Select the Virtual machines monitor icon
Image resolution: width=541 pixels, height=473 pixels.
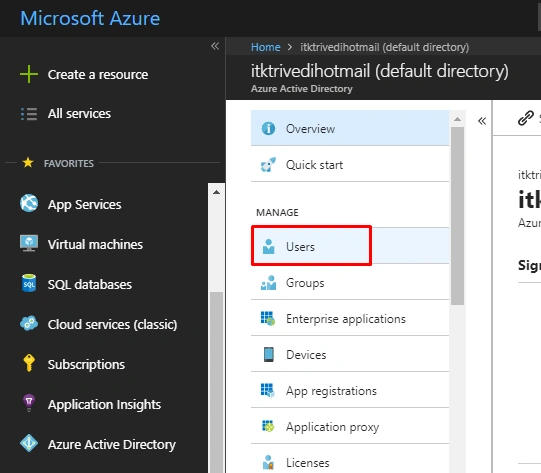tap(29, 244)
